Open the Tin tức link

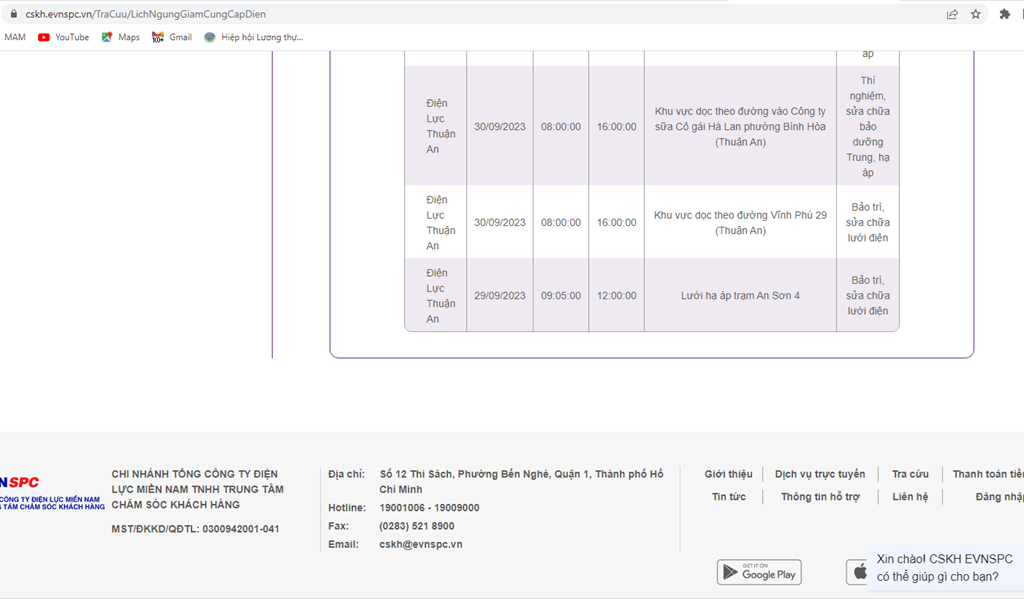pyautogui.click(x=729, y=497)
